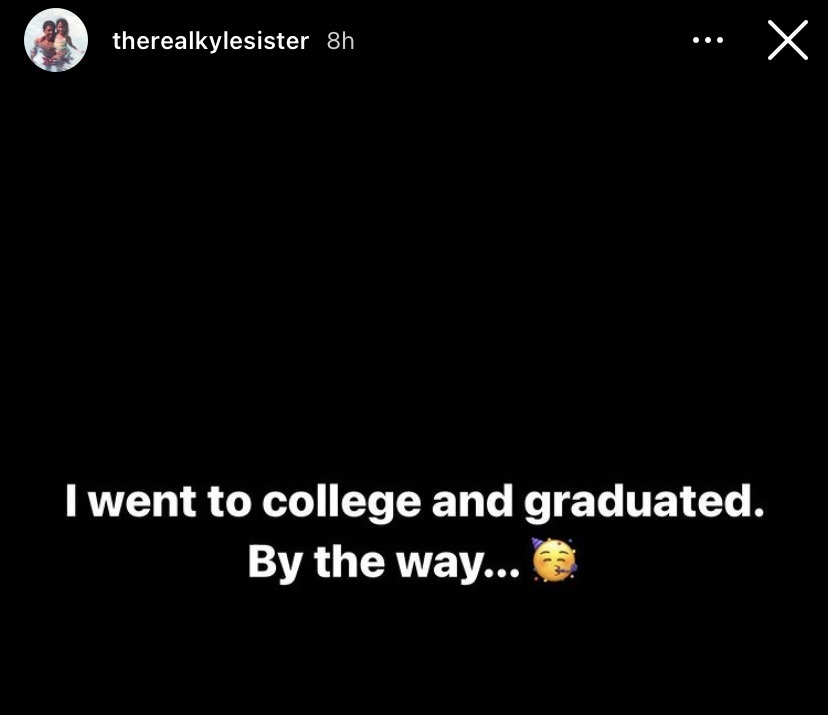Tap the party face emoji
The image size is (828, 715).
click(554, 561)
